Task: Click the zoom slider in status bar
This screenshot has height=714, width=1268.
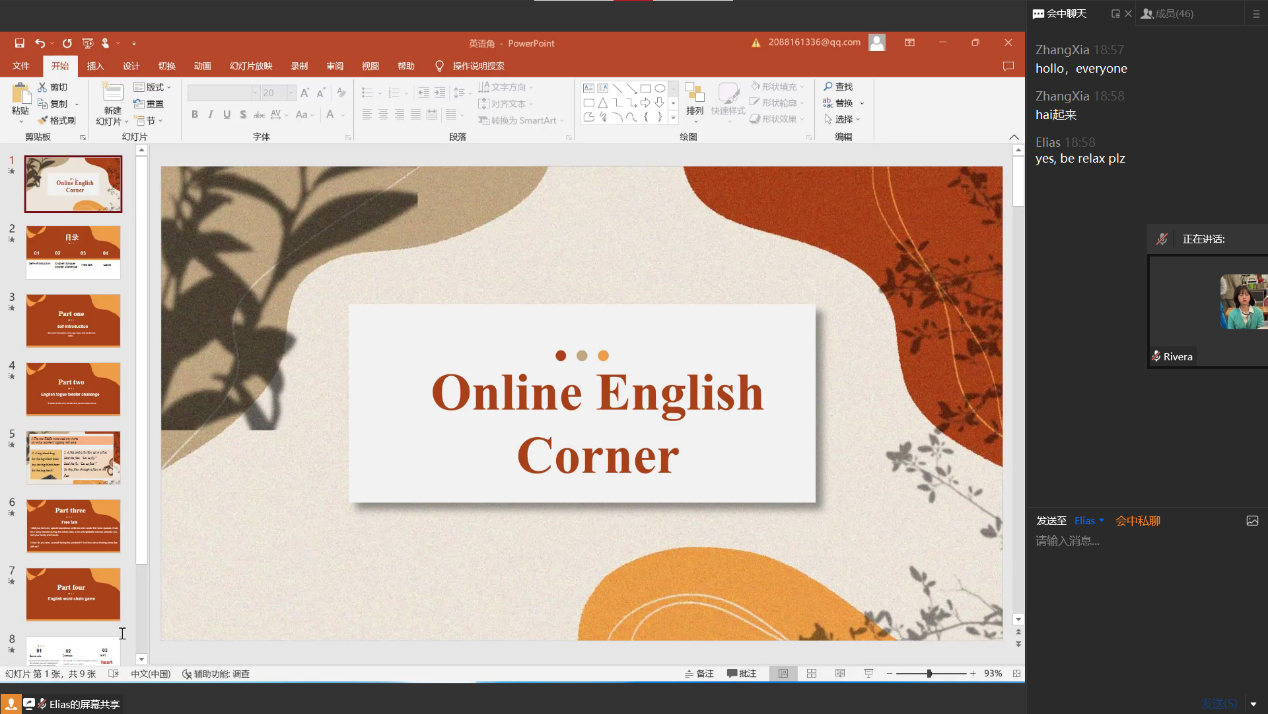Action: [x=929, y=674]
